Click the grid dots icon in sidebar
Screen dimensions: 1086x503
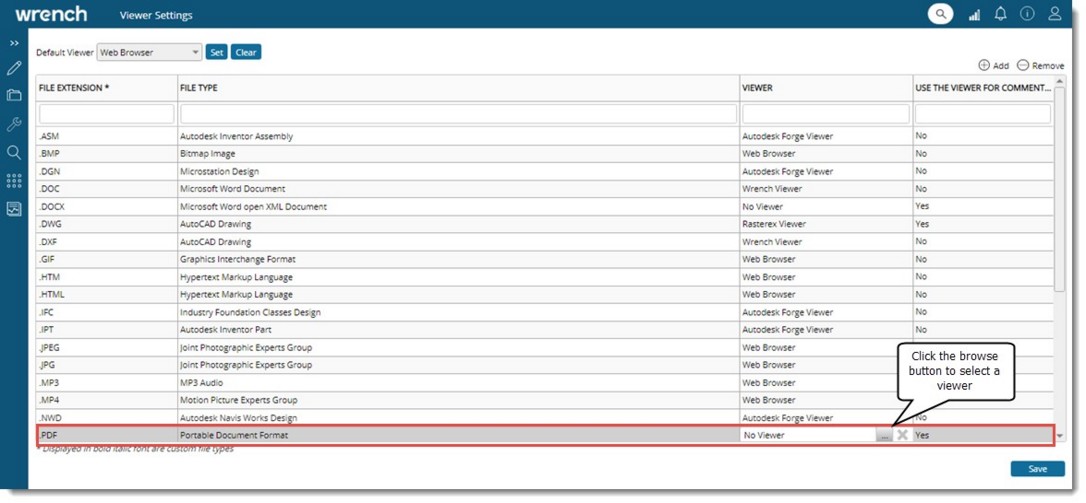point(14,181)
